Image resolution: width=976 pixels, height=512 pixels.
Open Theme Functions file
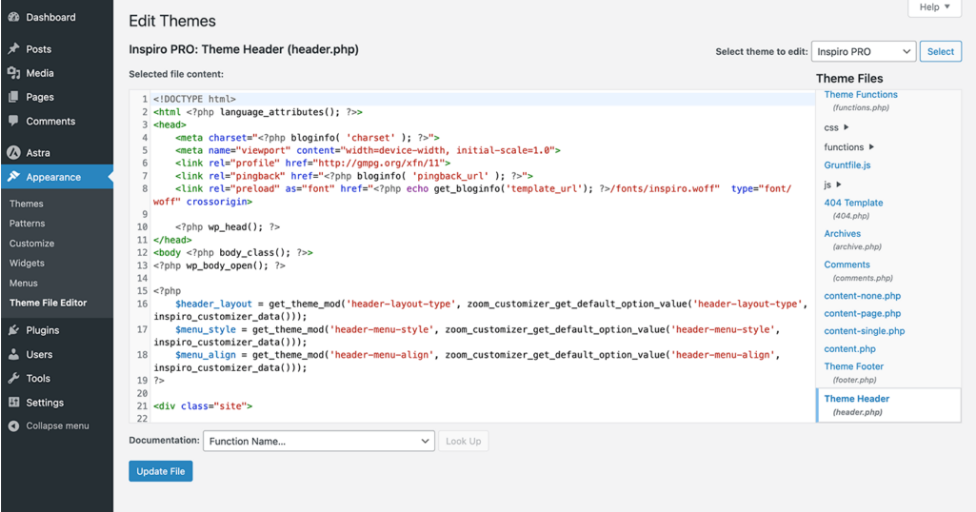click(861, 95)
